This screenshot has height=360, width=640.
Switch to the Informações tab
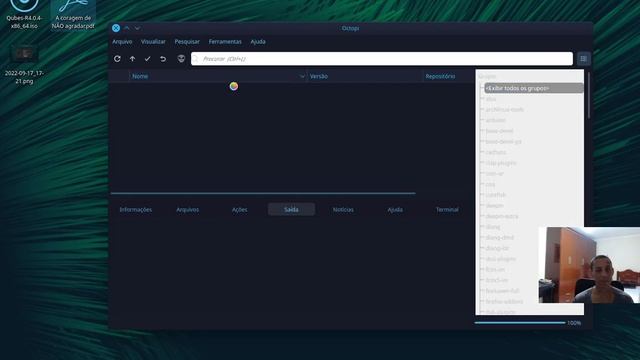click(136, 209)
